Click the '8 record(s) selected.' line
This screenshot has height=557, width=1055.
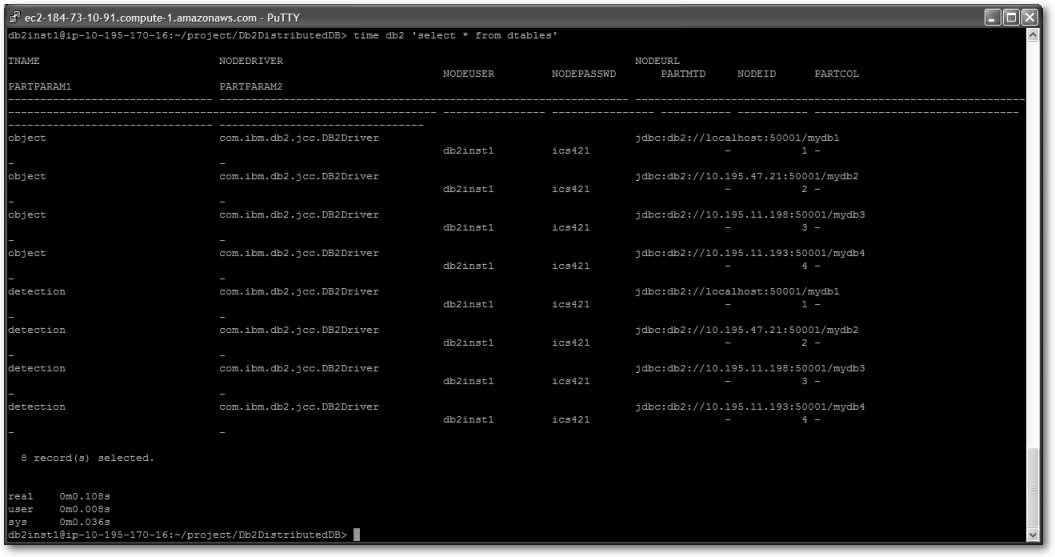87,458
